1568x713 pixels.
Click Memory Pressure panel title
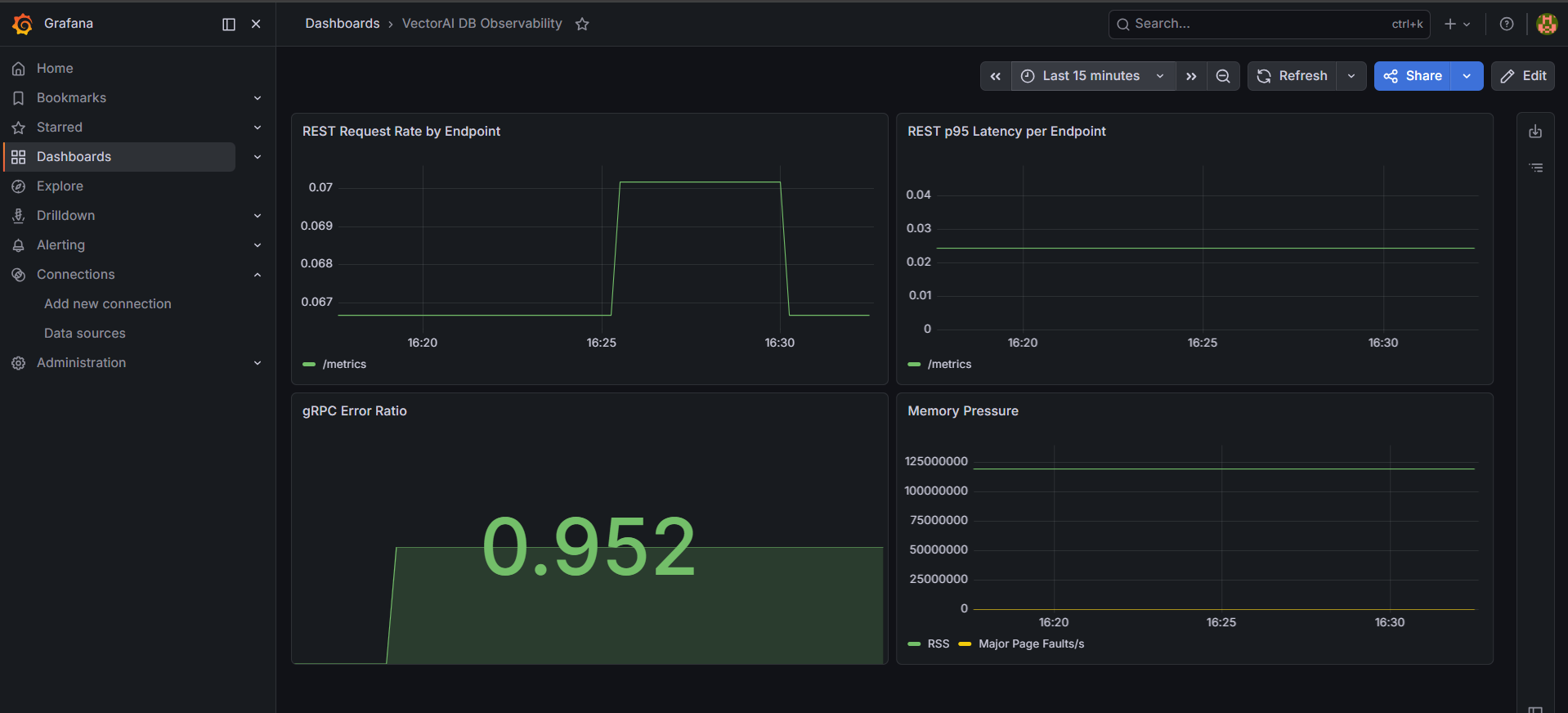point(963,411)
